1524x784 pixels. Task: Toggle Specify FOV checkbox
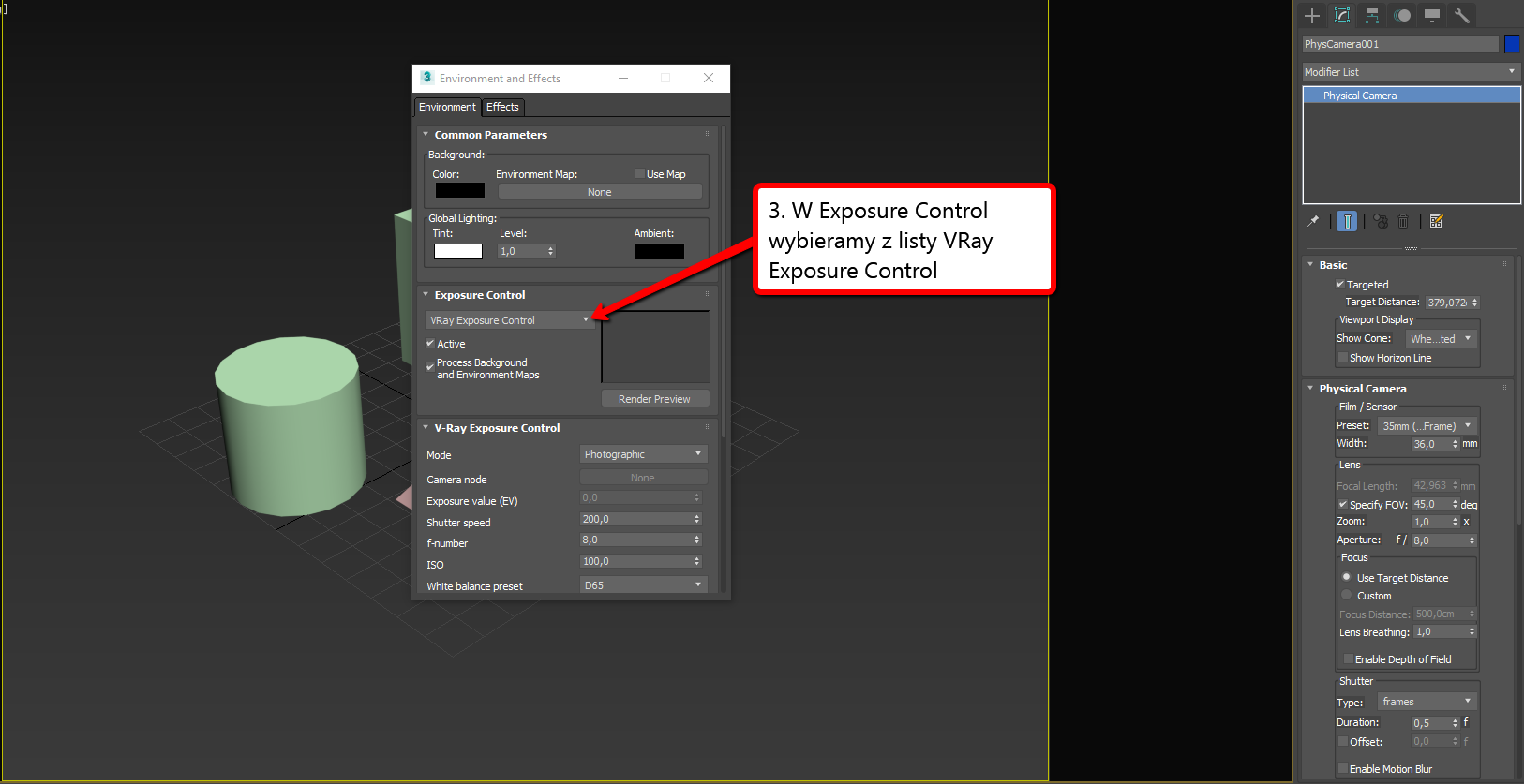coord(1343,505)
